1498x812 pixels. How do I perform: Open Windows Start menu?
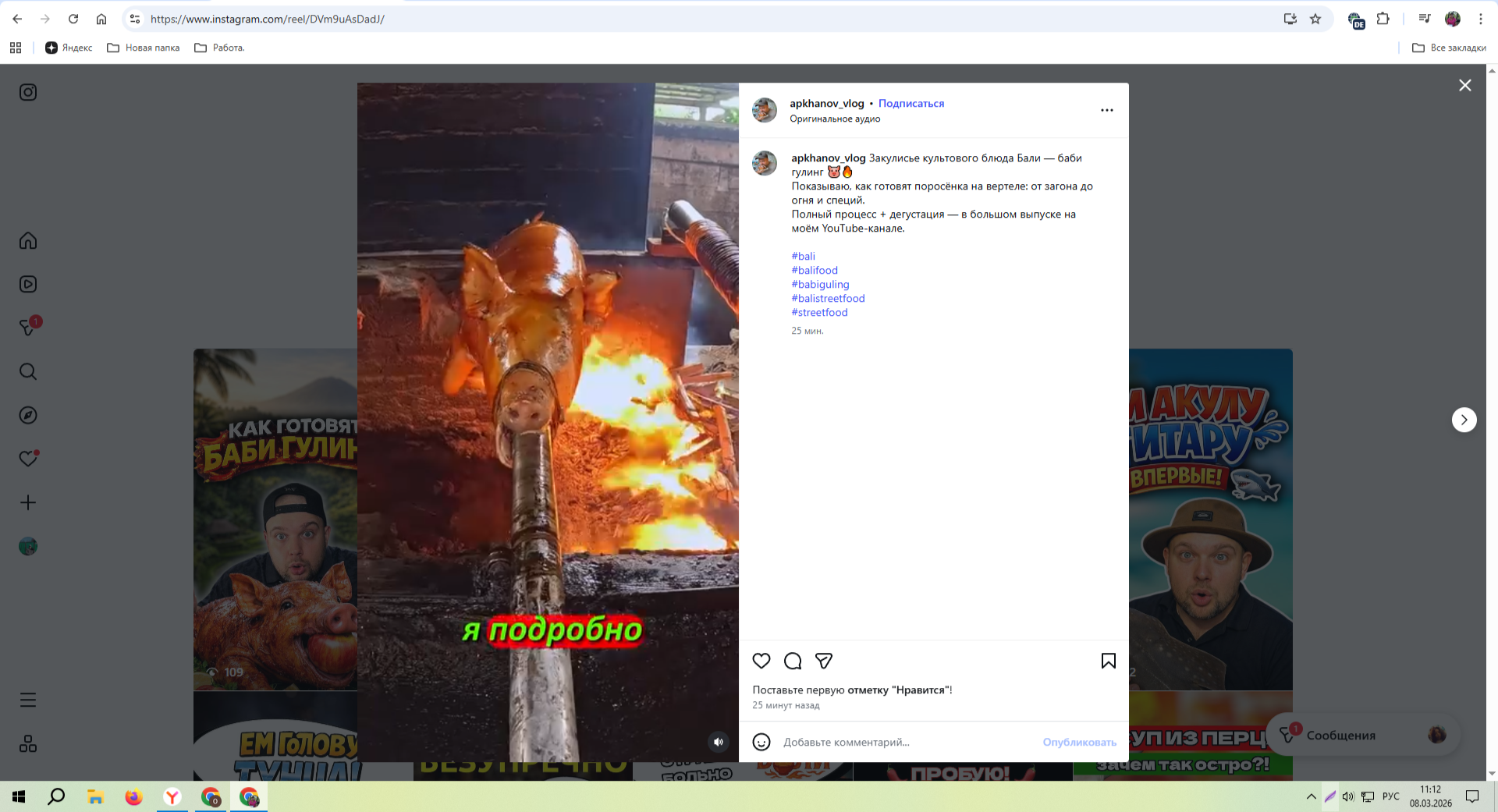(19, 796)
